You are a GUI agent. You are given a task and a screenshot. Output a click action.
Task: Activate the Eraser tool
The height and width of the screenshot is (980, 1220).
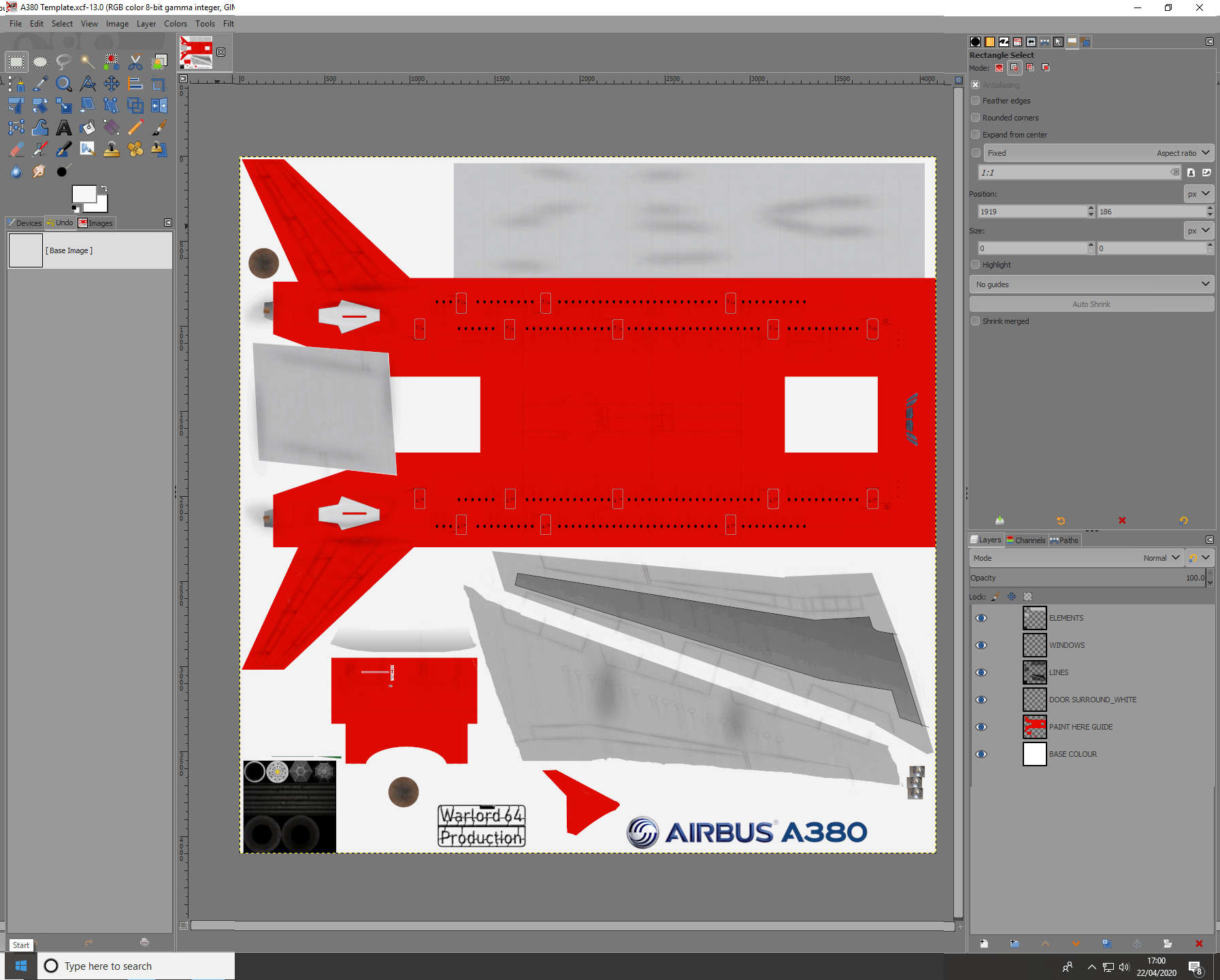tap(16, 149)
